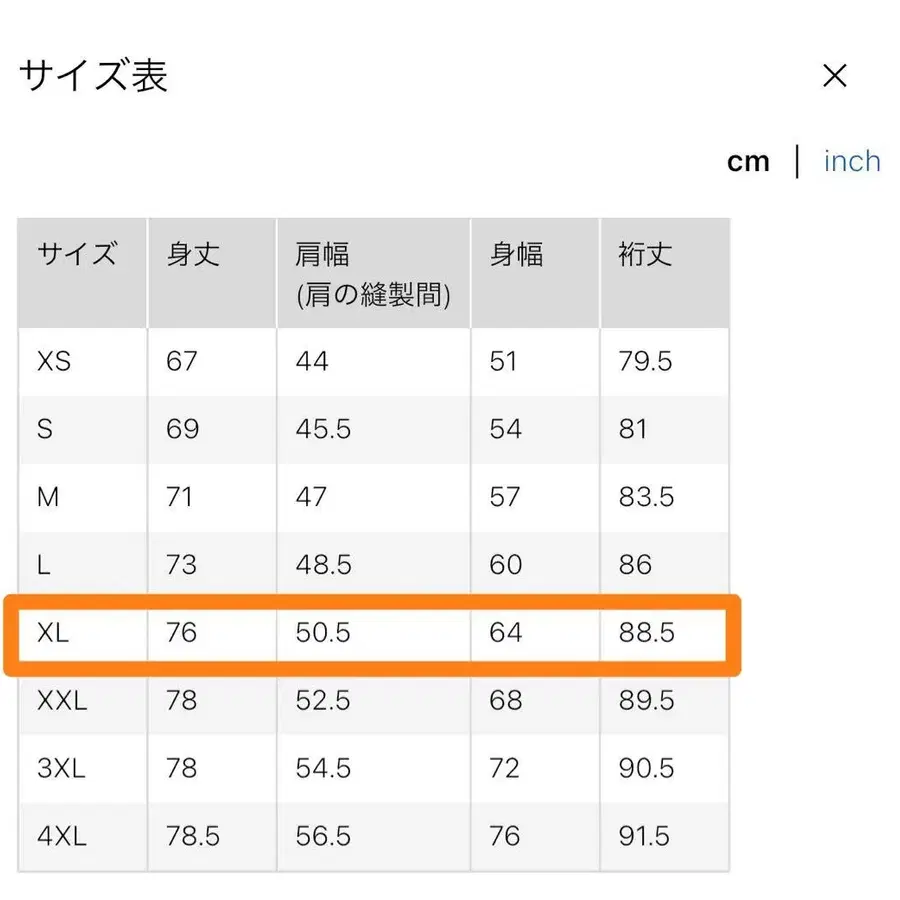Image resolution: width=900 pixels, height=900 pixels.
Task: Select the 3XL size row
Action: tap(60, 769)
